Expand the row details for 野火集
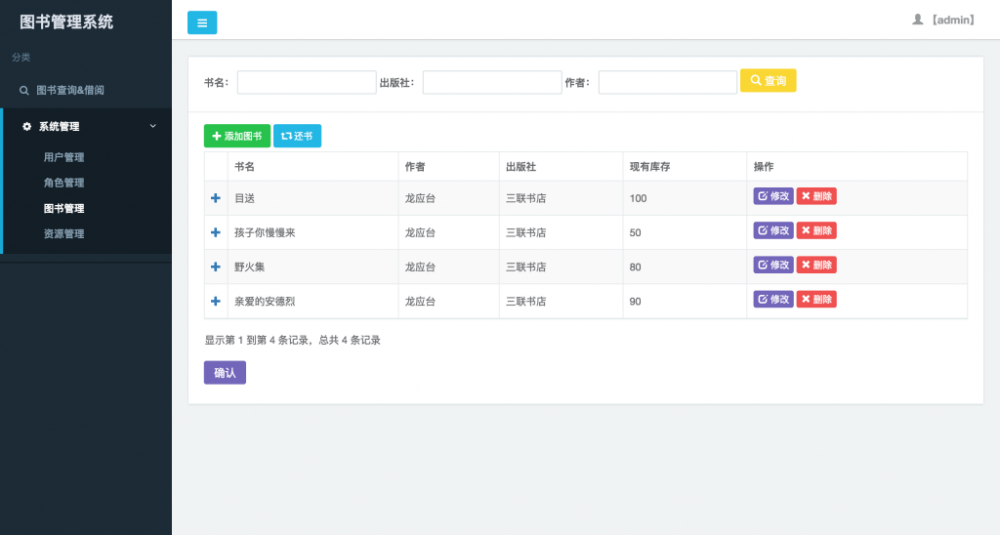 click(x=216, y=267)
